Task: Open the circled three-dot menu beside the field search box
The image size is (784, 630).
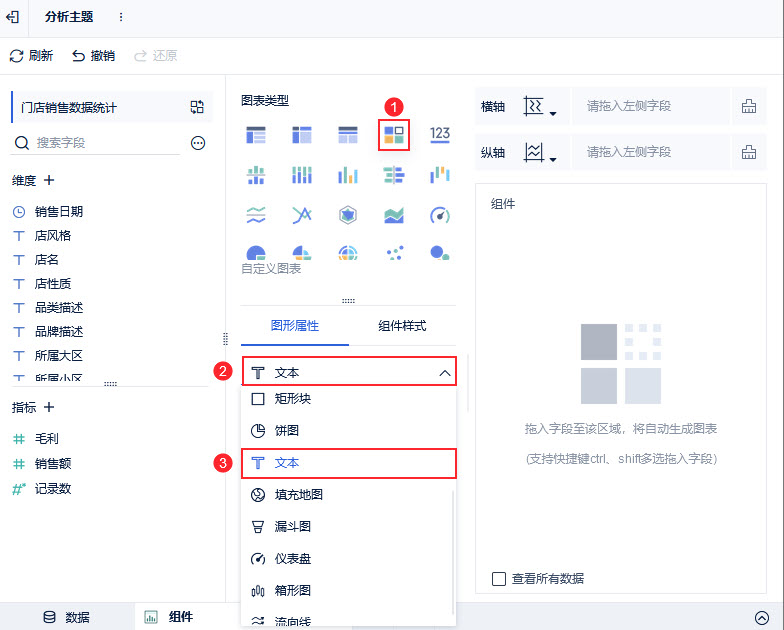Action: pyautogui.click(x=198, y=144)
